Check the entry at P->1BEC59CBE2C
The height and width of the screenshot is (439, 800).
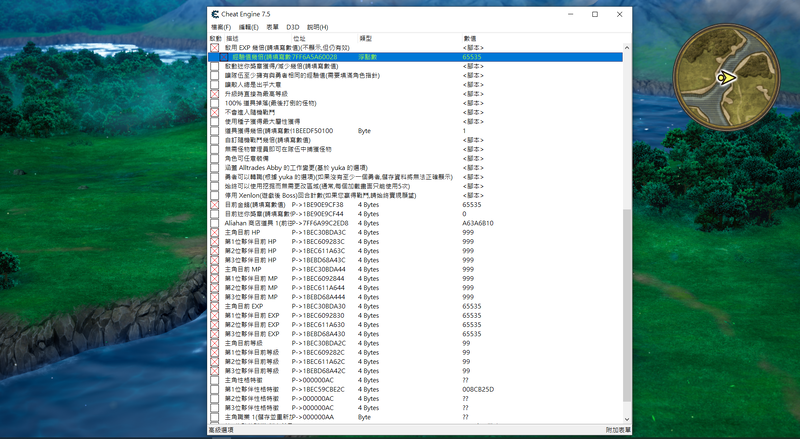click(215, 389)
